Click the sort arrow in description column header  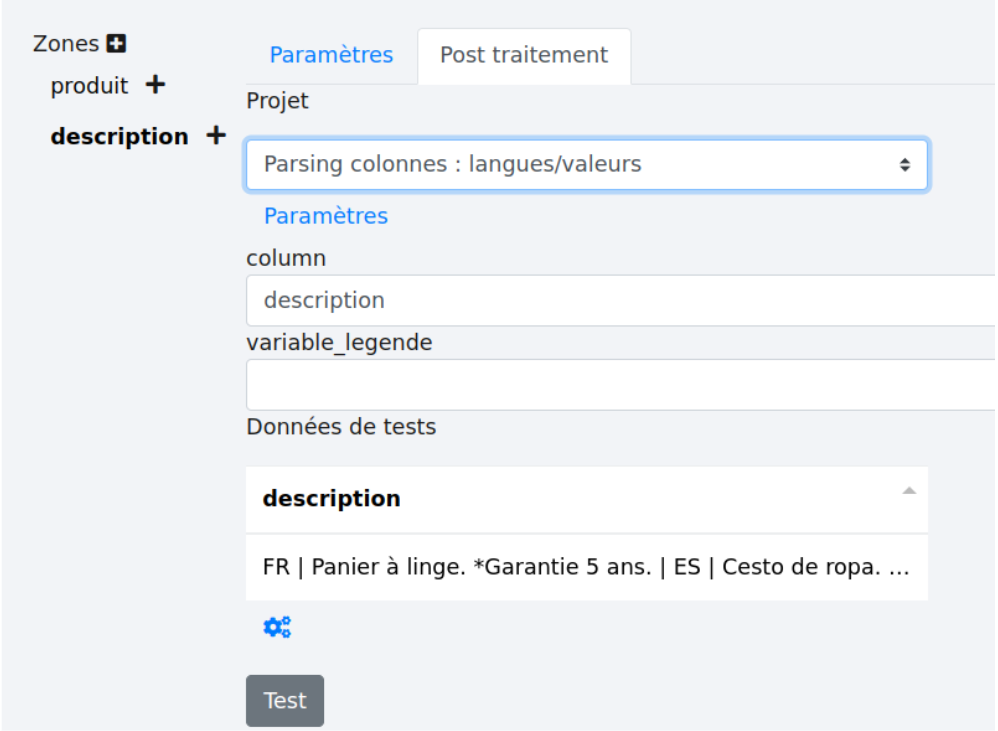pyautogui.click(x=908, y=491)
